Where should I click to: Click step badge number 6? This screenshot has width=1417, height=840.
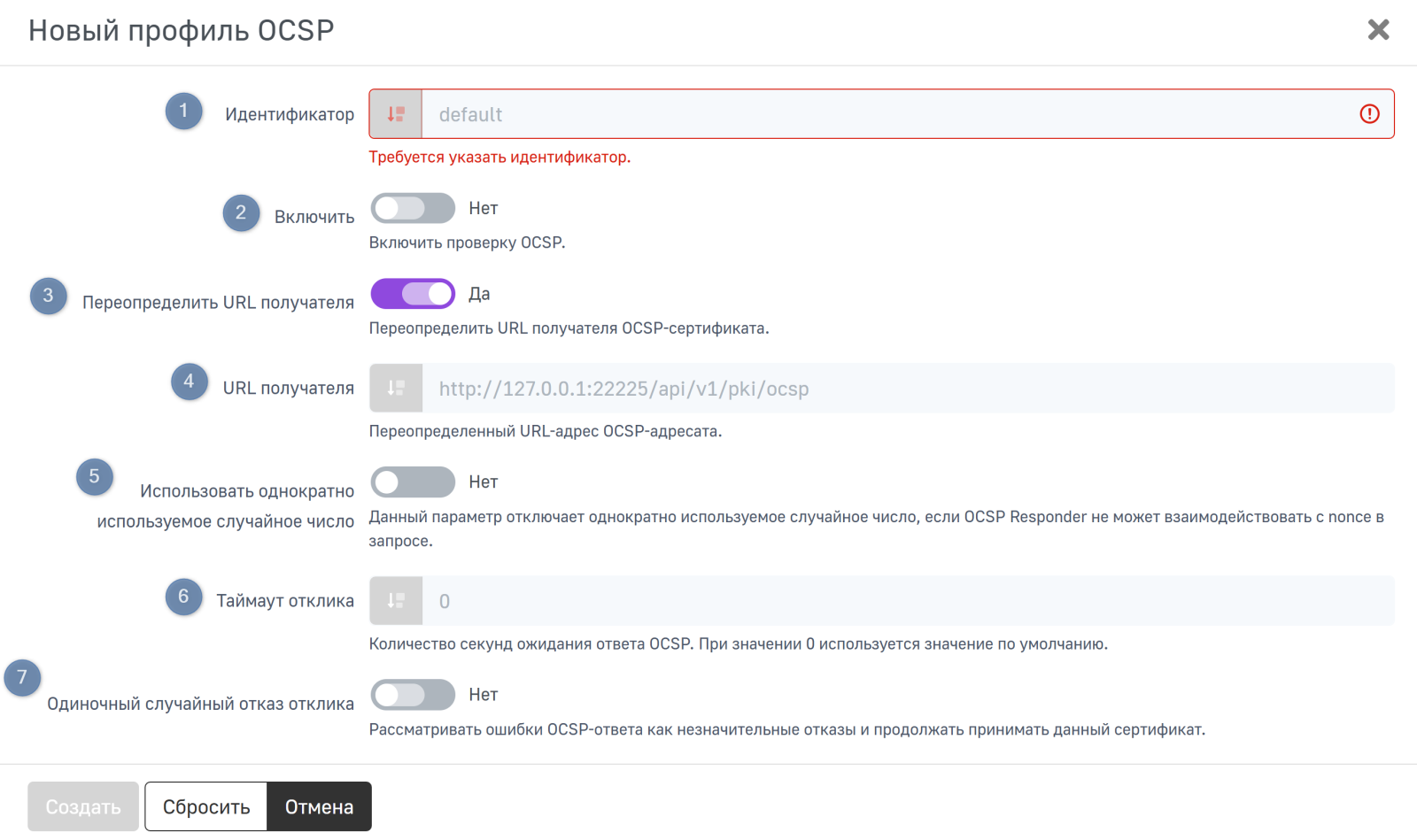point(184,597)
